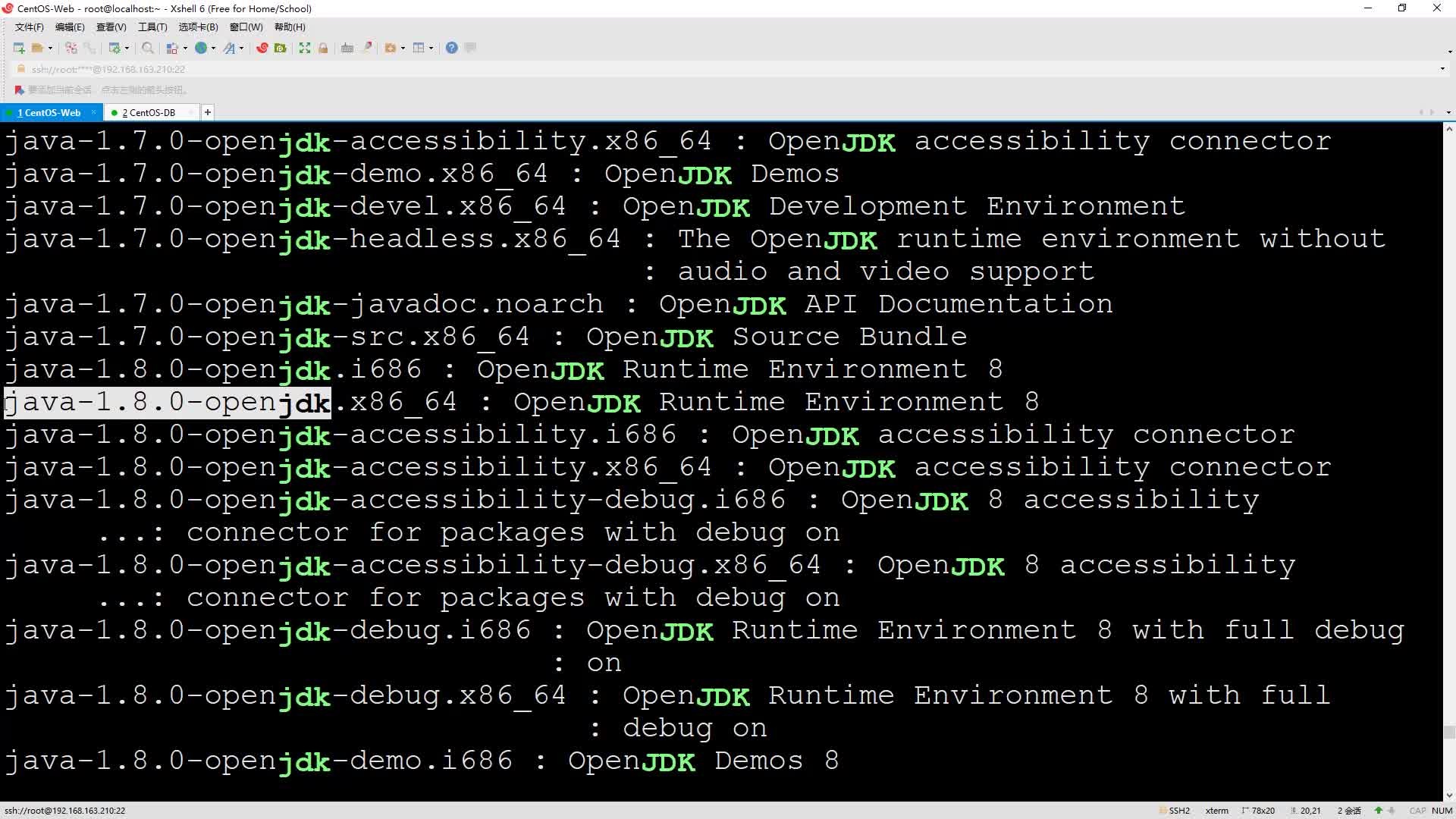1456x819 pixels.
Task: Expand the Open folder dropdown arrow
Action: (x=51, y=48)
